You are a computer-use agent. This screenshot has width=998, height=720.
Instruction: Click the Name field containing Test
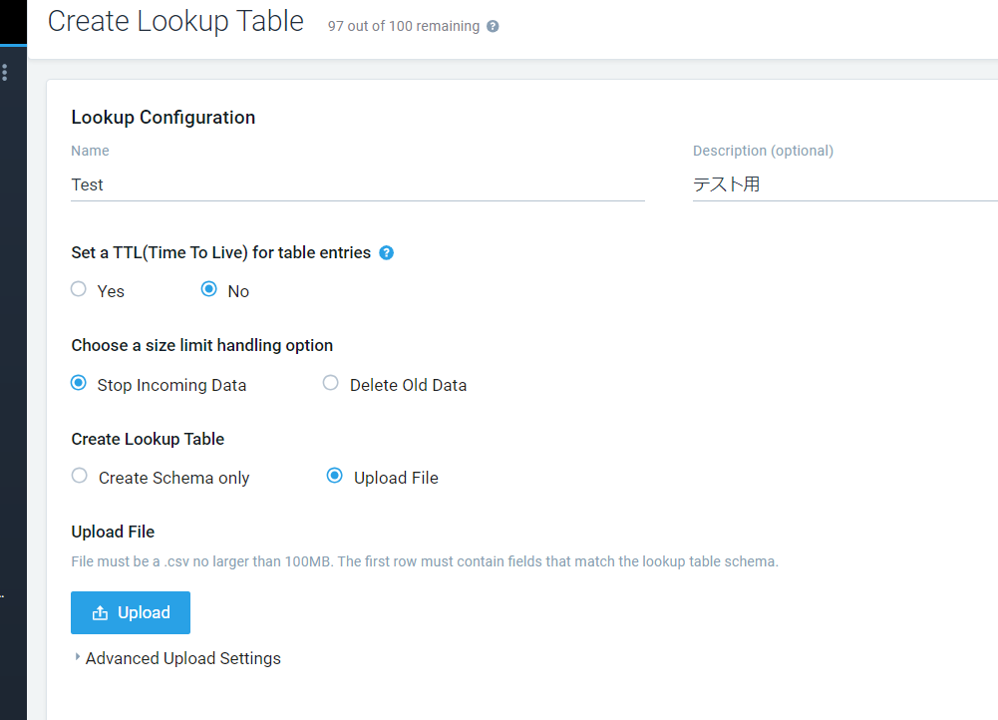coord(300,184)
